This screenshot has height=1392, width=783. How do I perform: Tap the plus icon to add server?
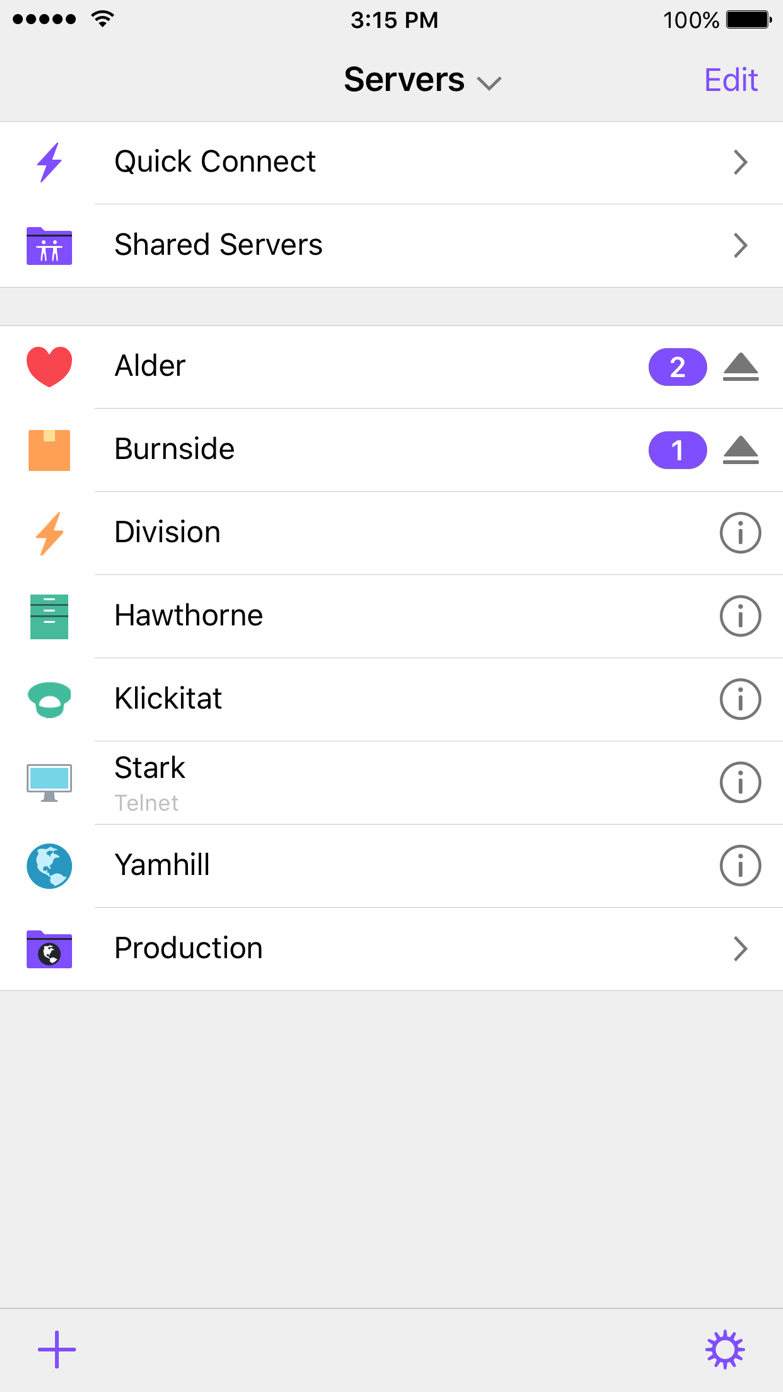(x=57, y=1349)
